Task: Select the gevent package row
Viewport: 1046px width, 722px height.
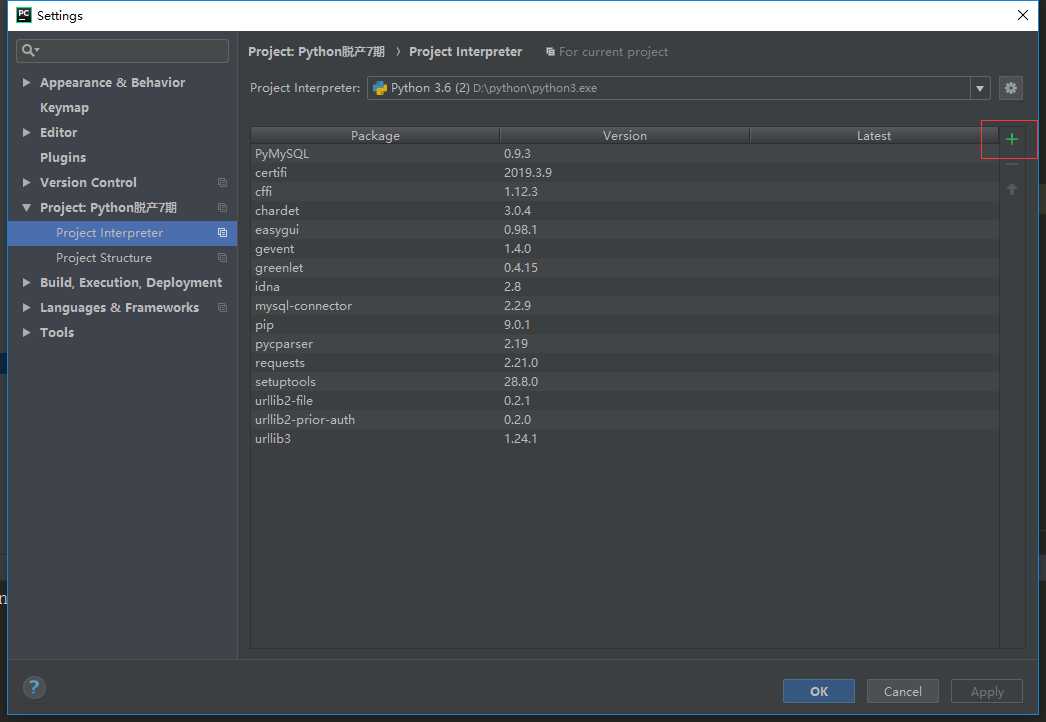Action: click(x=624, y=248)
